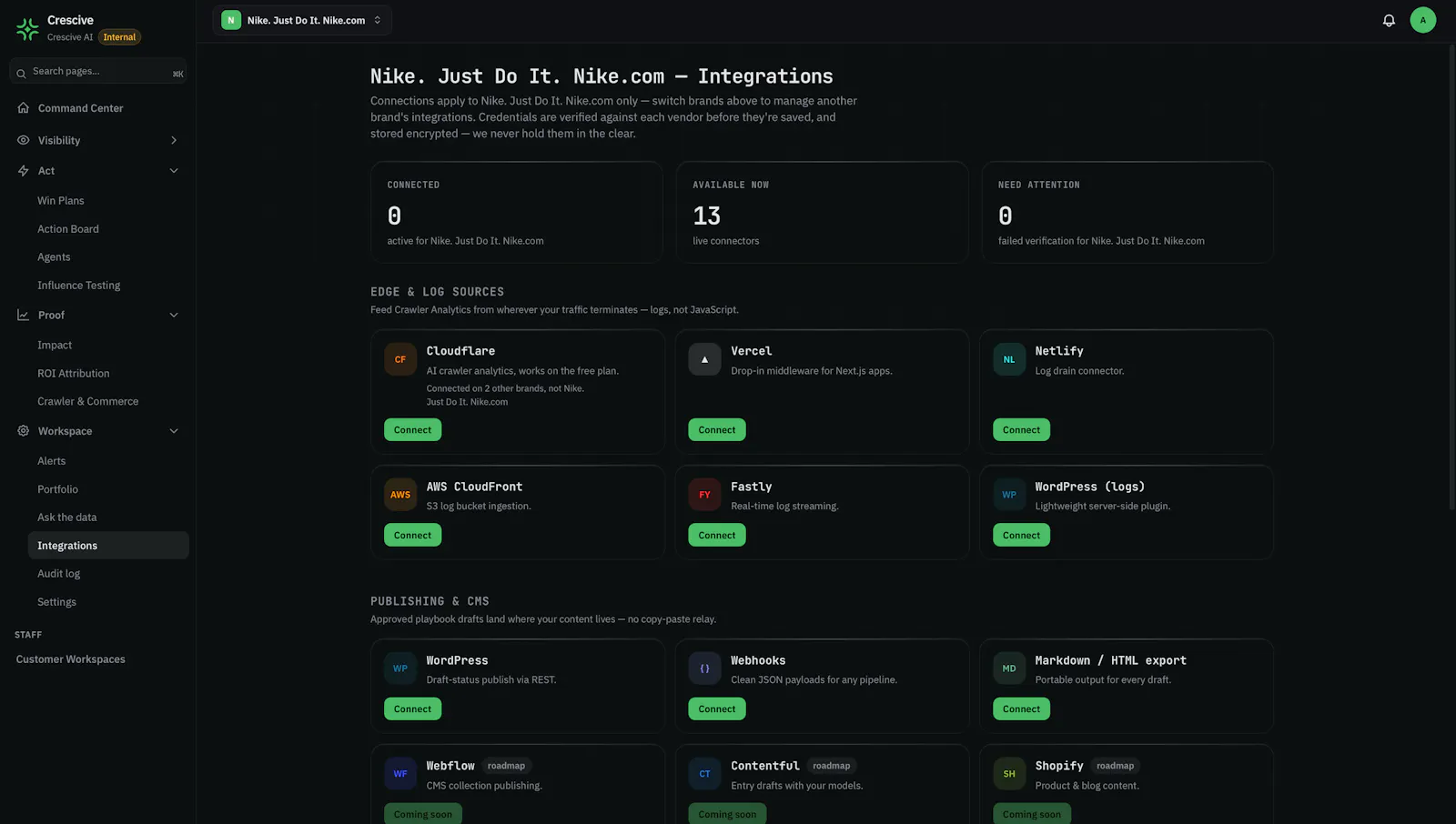Connect Fastly integration
This screenshot has width=1456, height=824.
(717, 536)
